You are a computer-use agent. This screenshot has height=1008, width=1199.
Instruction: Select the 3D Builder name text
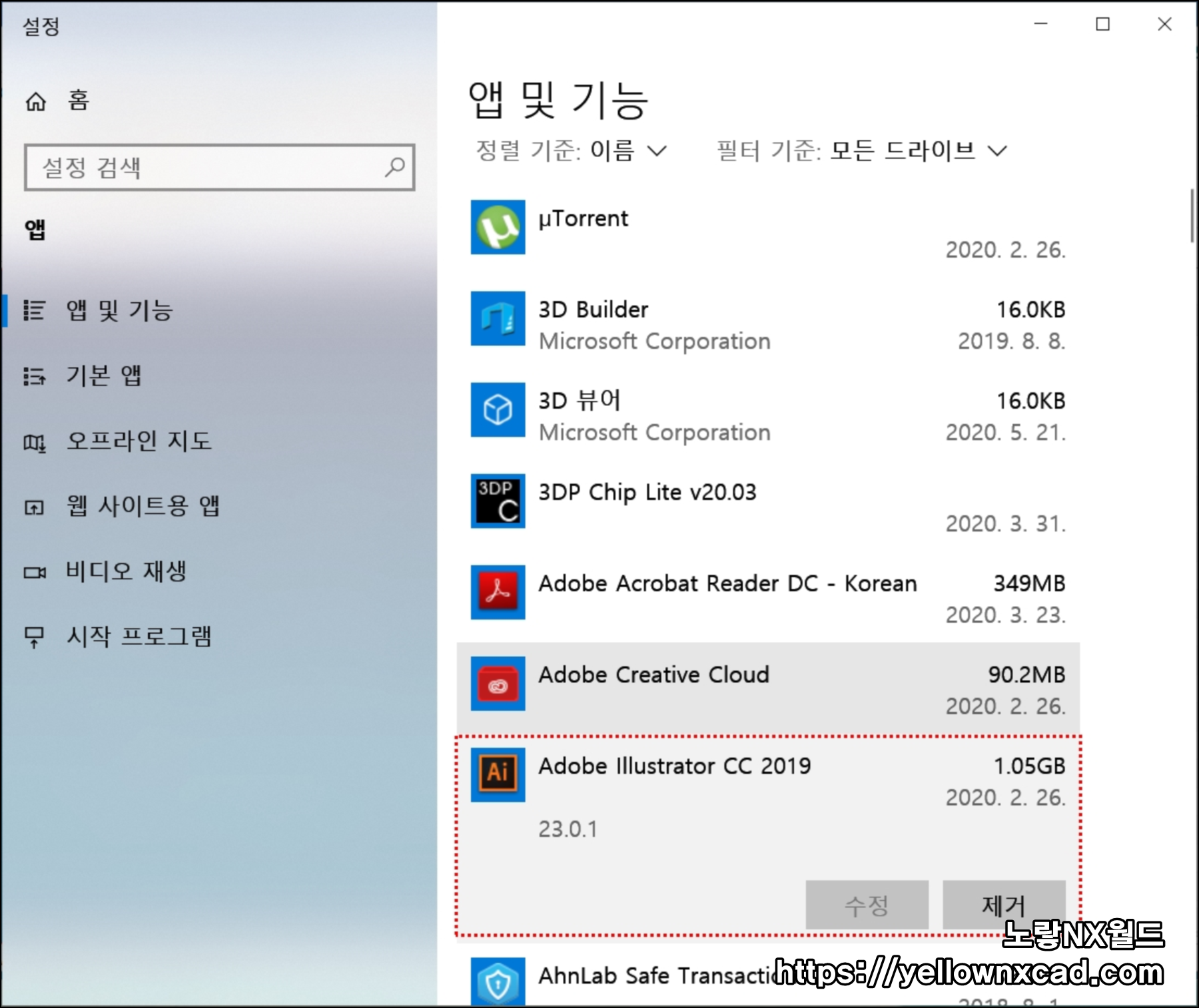pos(593,310)
